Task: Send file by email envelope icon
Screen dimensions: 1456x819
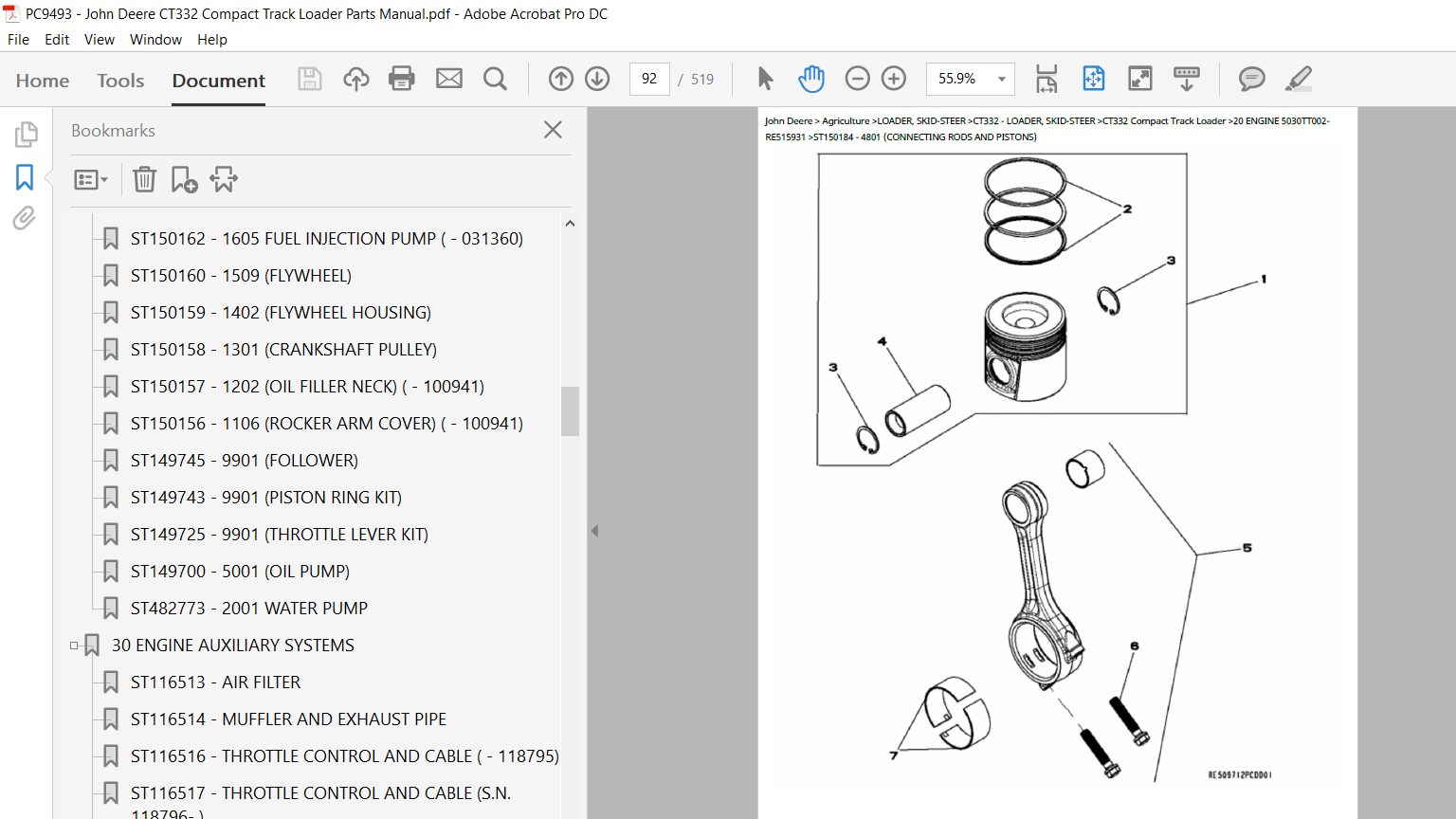Action: pos(449,79)
